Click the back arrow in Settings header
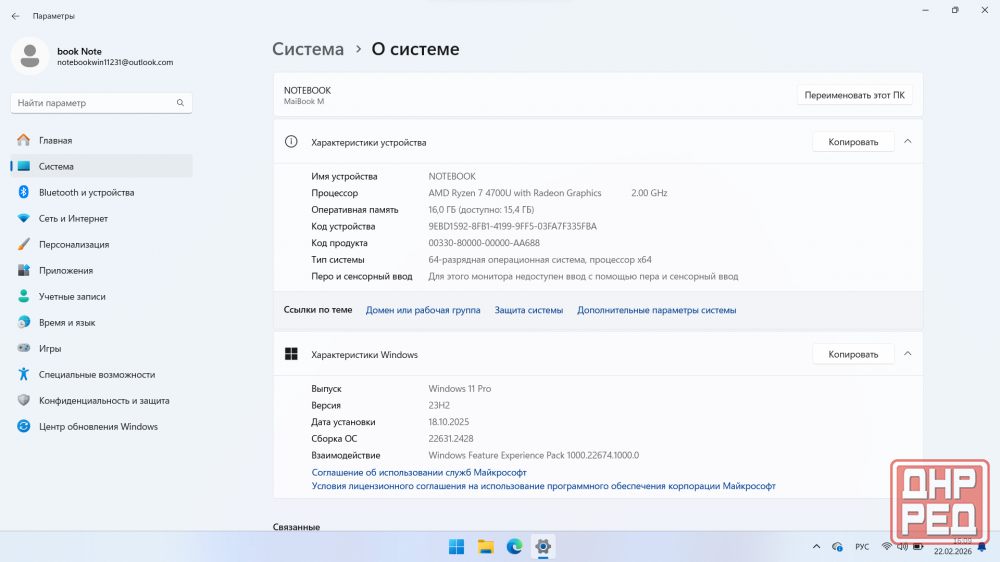 pos(15,16)
